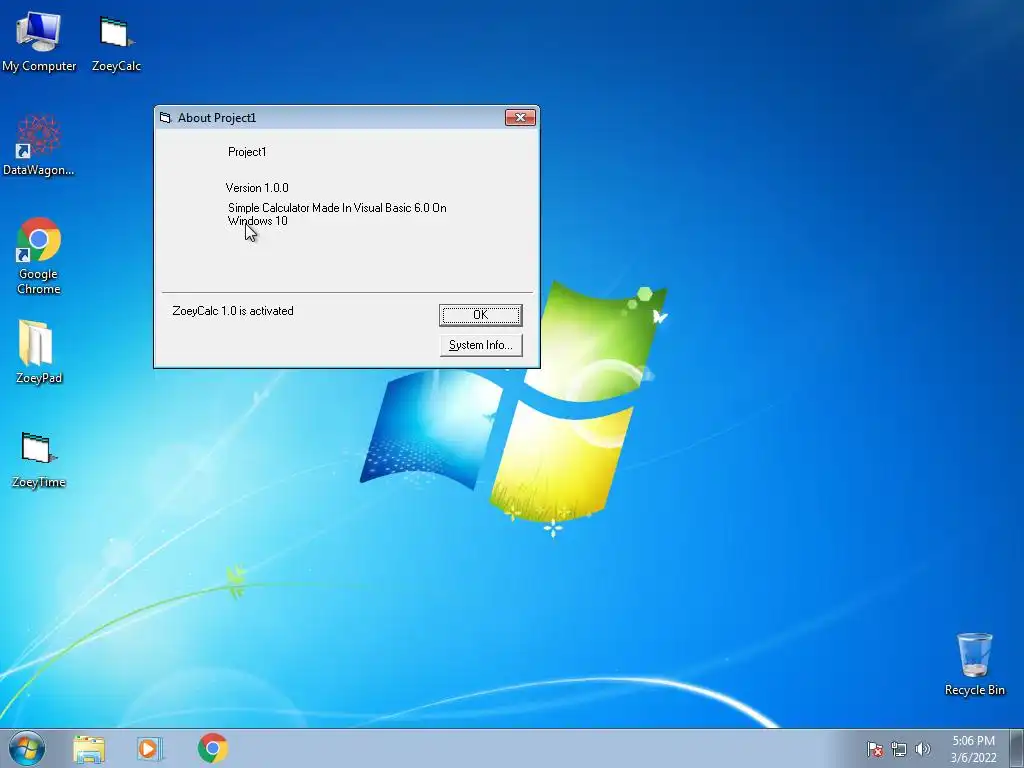Screen dimensions: 1024x768
Task: Click the 'About Project1' window title
Action: point(217,118)
